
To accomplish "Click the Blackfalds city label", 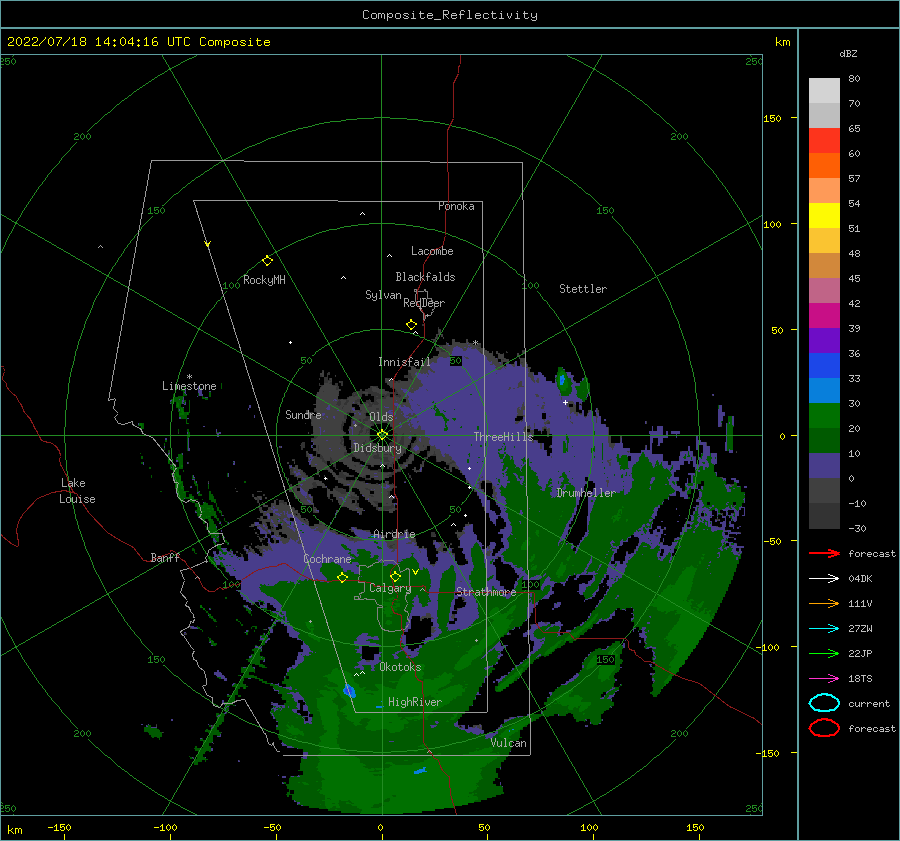I will pyautogui.click(x=425, y=277).
